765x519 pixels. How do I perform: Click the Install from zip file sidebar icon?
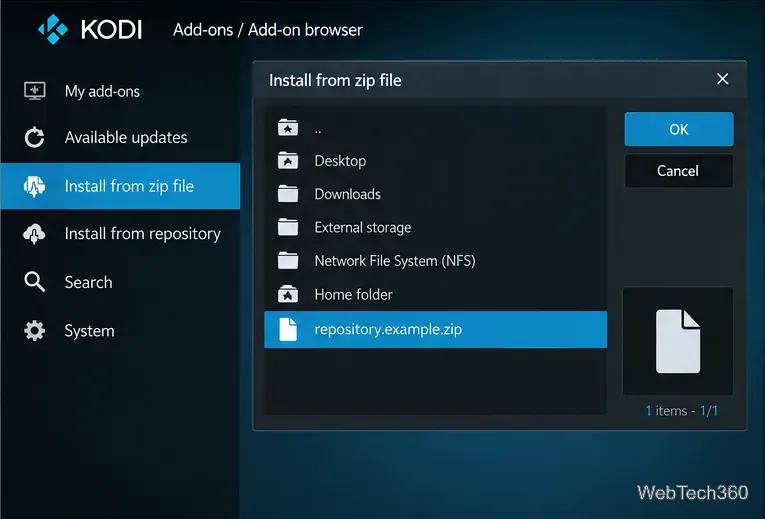coord(34,186)
